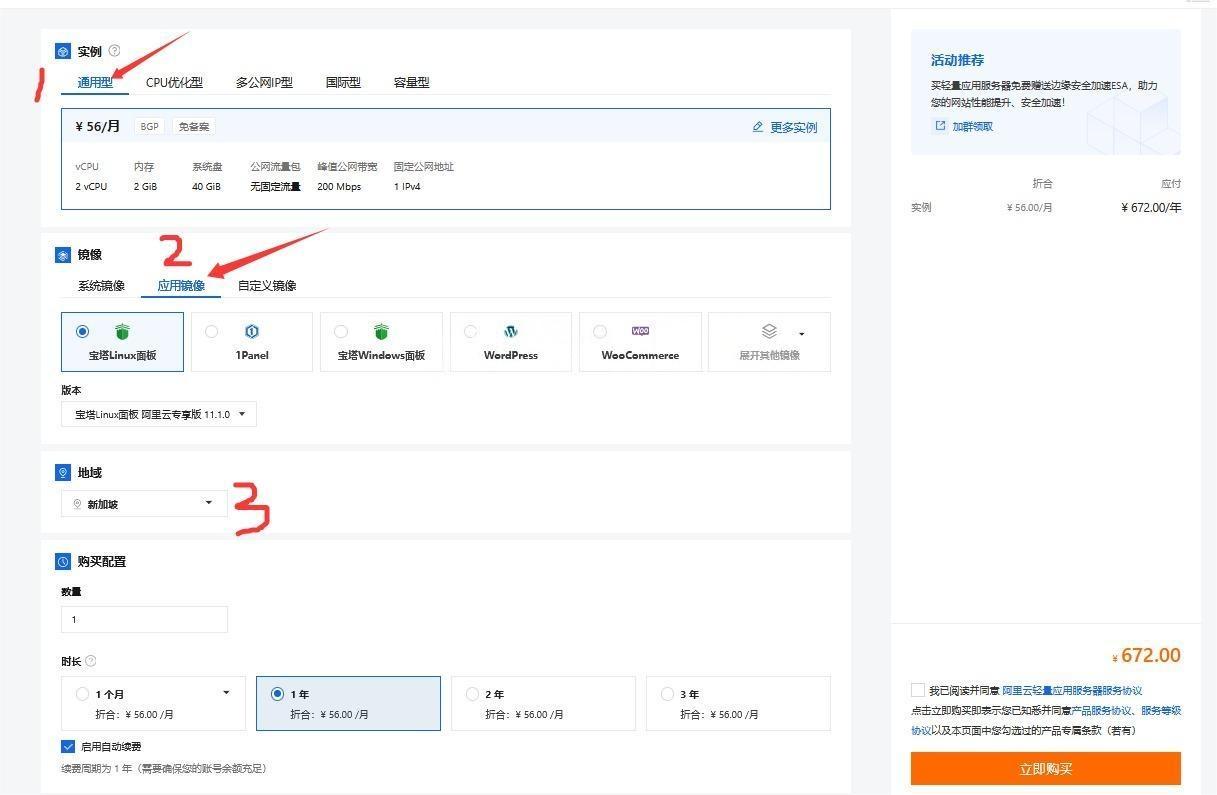Screen dimensions: 1217x795
Task: Click the 时长 help question mark icon
Action: (91, 661)
